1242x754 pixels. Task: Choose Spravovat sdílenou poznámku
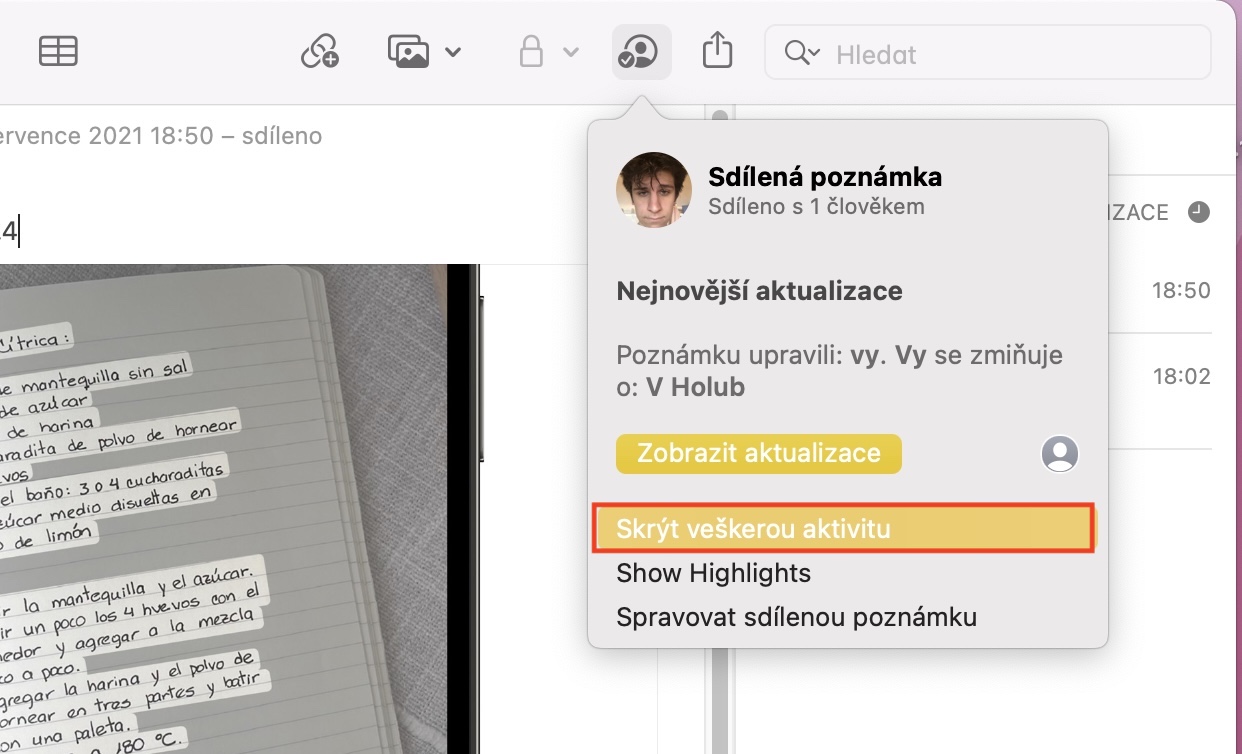point(796,617)
